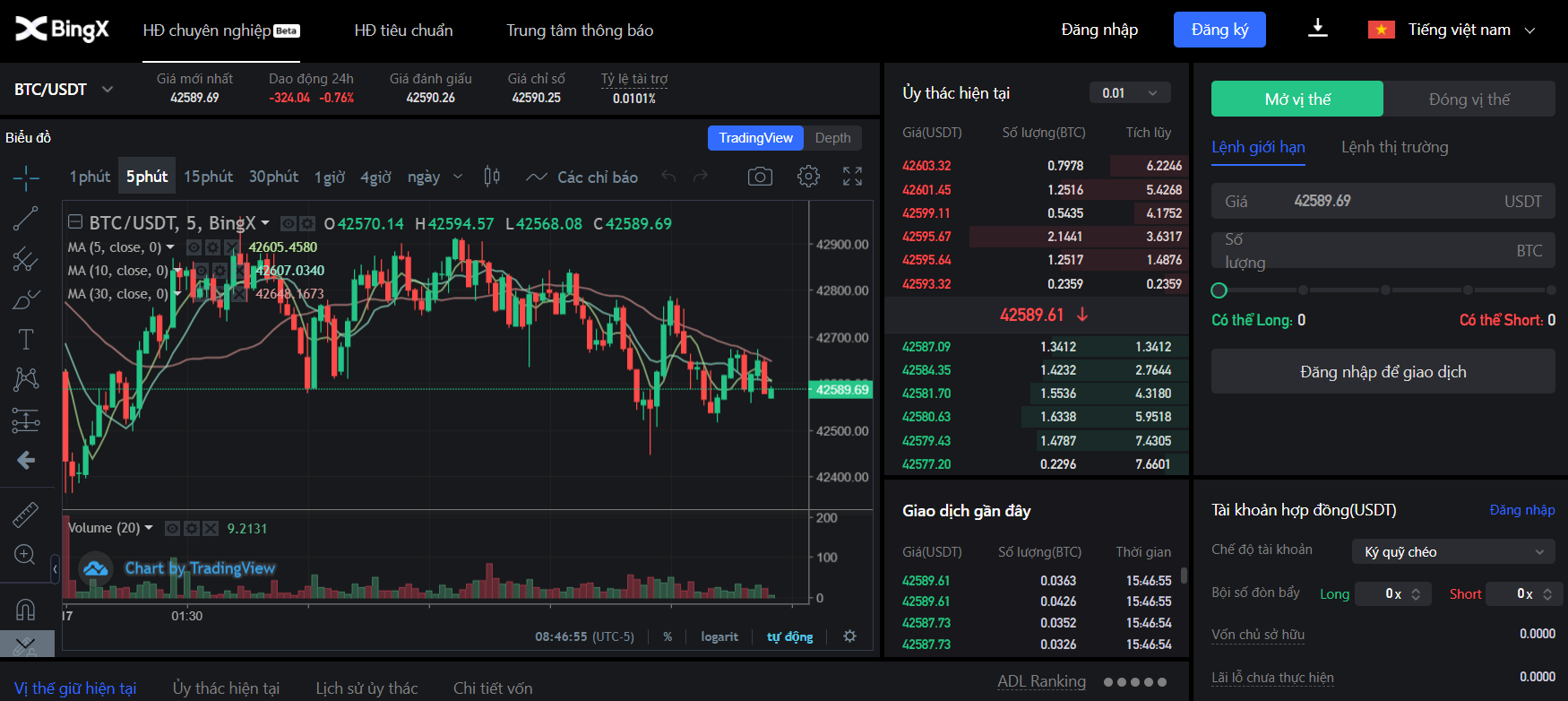Select the brush drawing tool
The image size is (1568, 701).
[x=26, y=299]
